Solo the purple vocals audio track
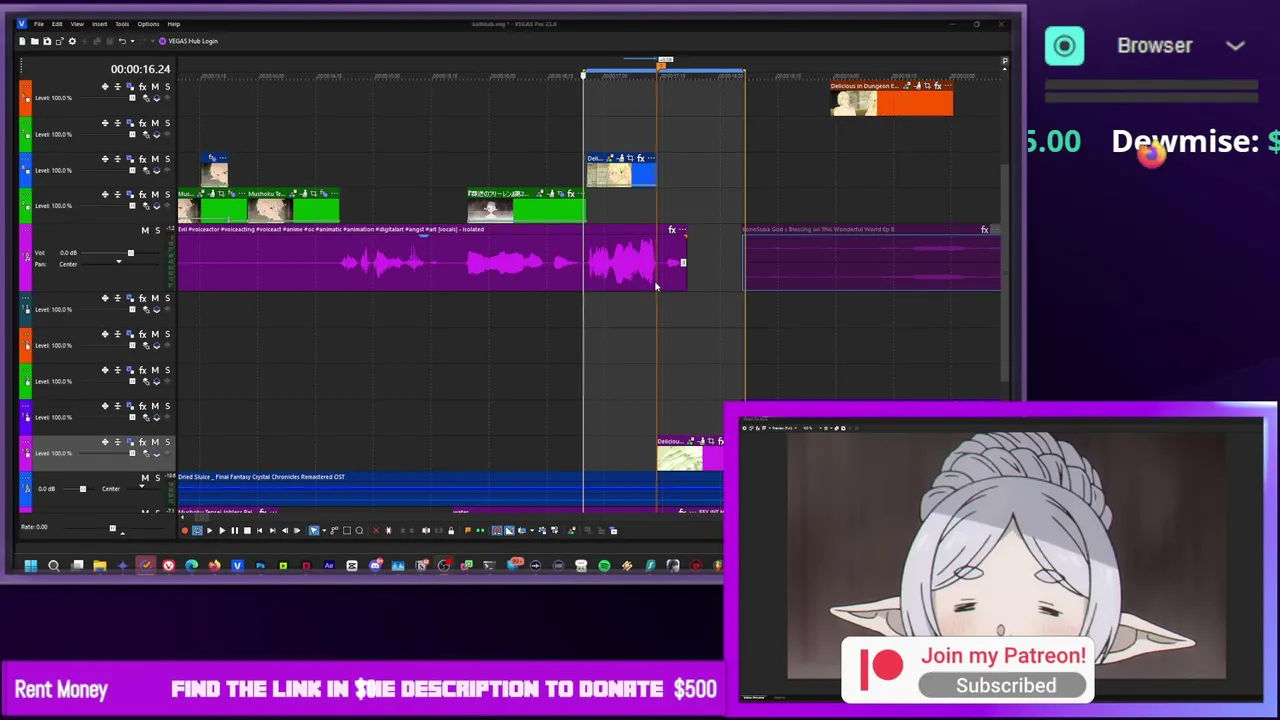This screenshot has height=720, width=1280. click(156, 231)
